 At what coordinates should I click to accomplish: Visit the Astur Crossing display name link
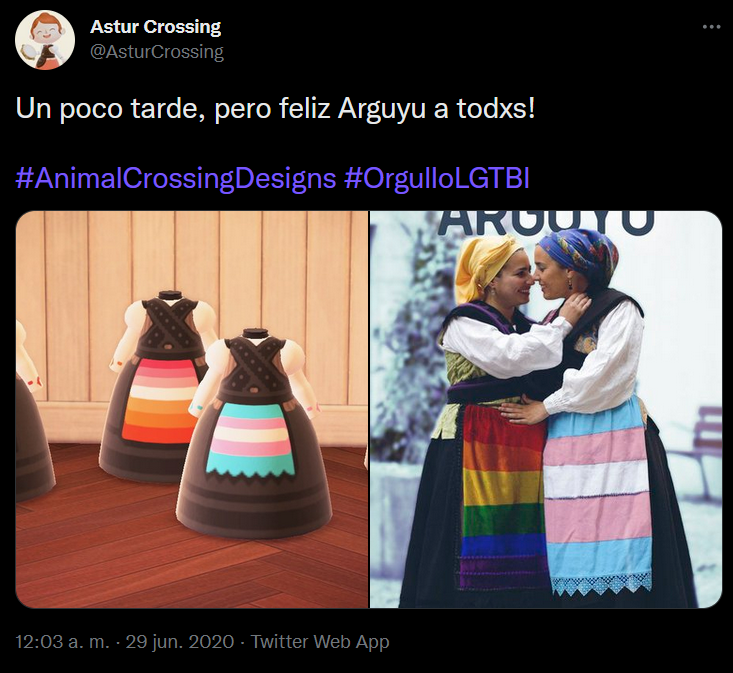[x=155, y=27]
